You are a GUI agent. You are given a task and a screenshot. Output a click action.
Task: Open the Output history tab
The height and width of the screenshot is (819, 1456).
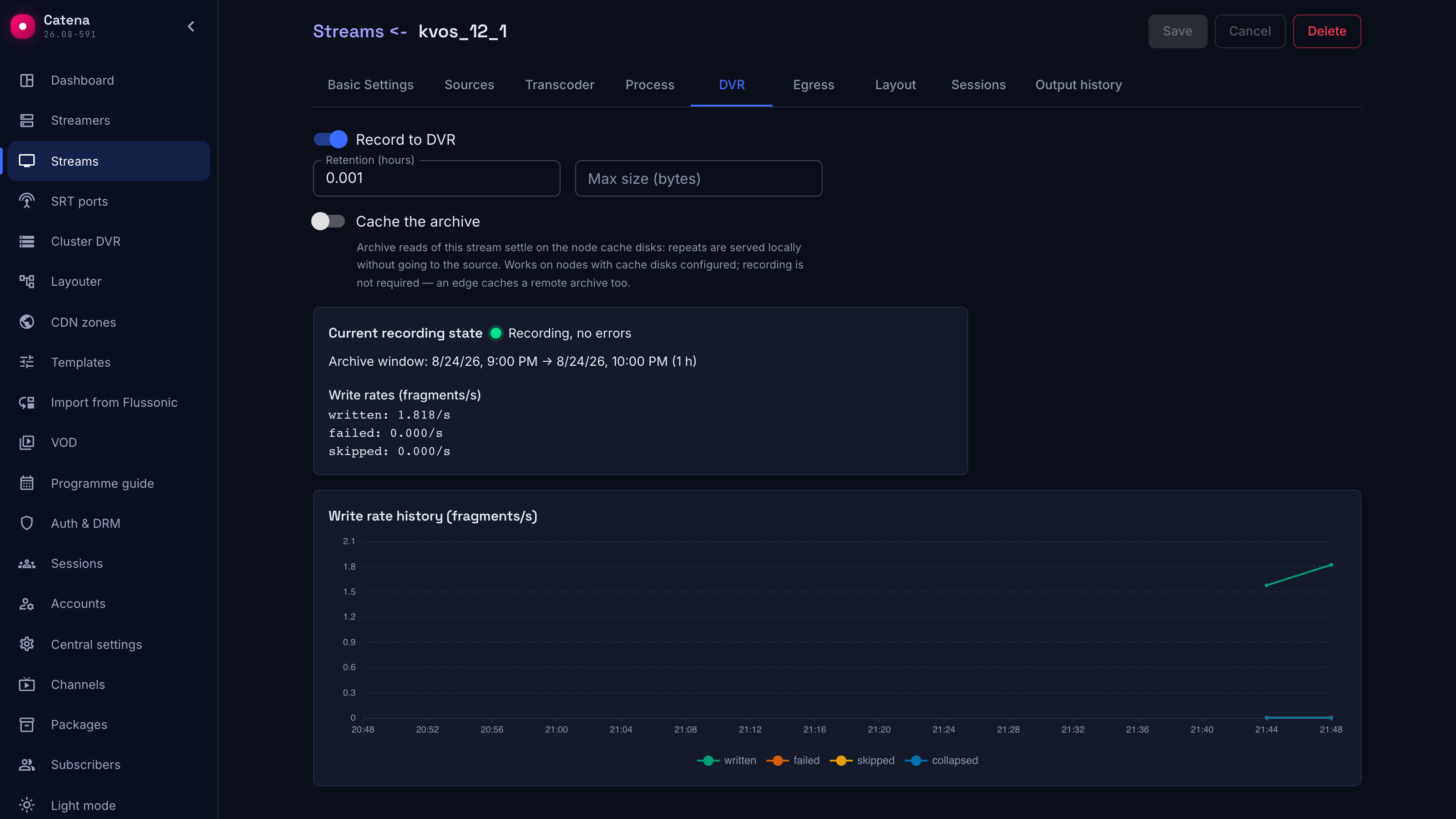pyautogui.click(x=1078, y=85)
